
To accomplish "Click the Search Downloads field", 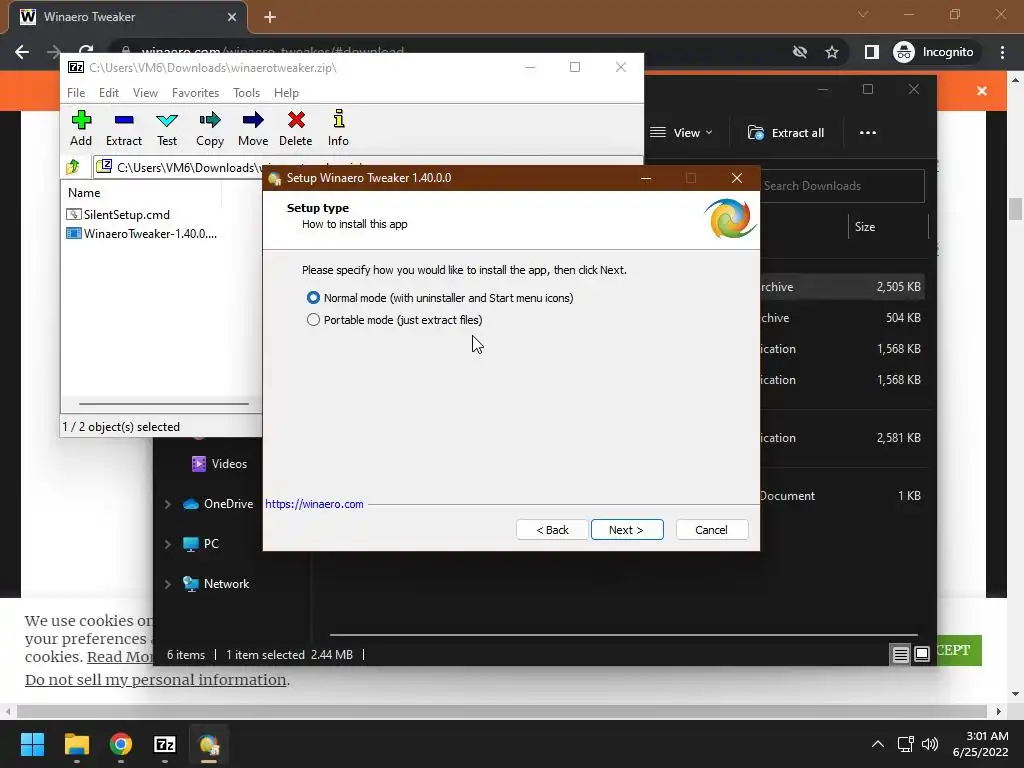I will pos(842,186).
